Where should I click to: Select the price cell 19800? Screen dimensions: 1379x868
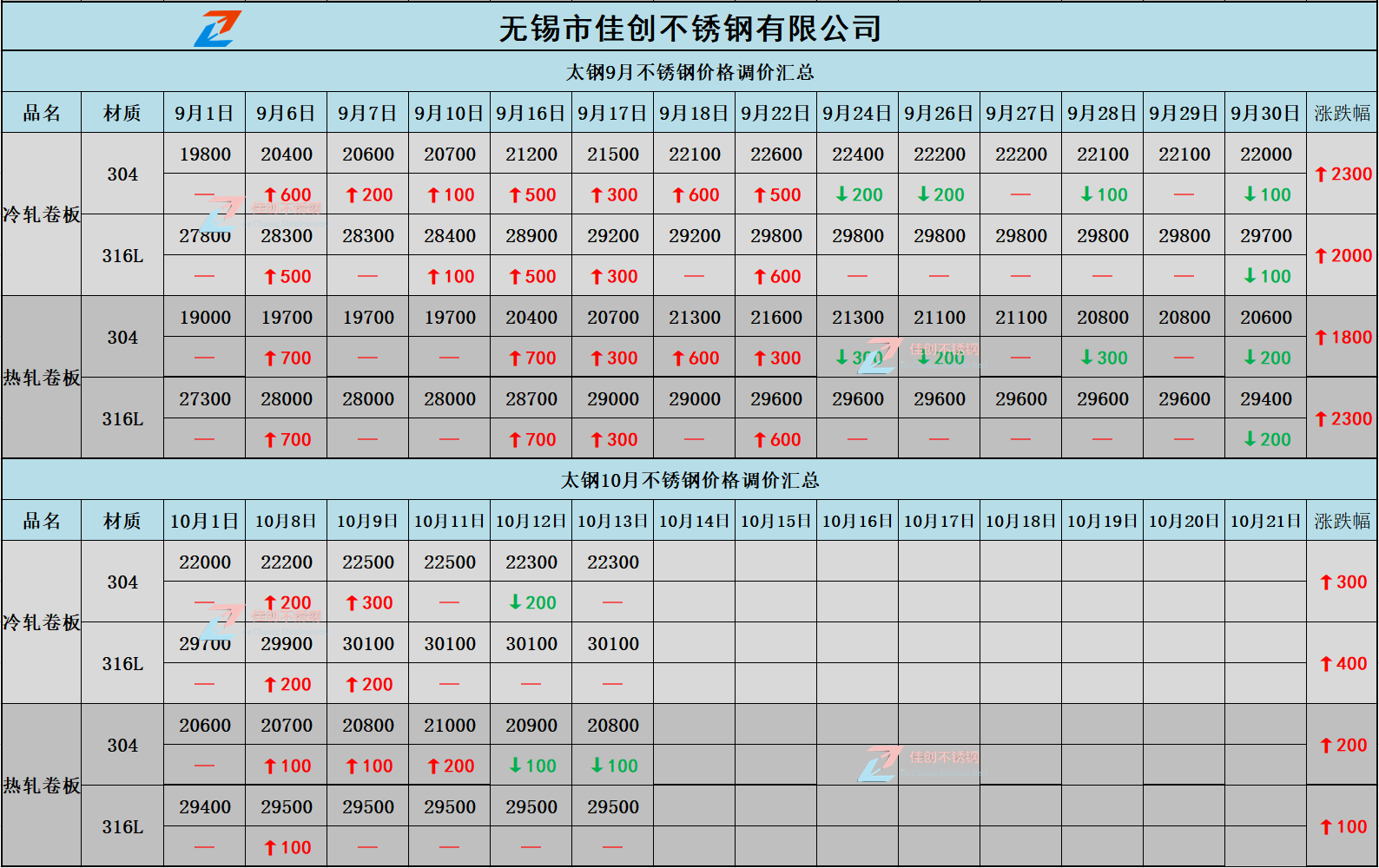pos(205,154)
